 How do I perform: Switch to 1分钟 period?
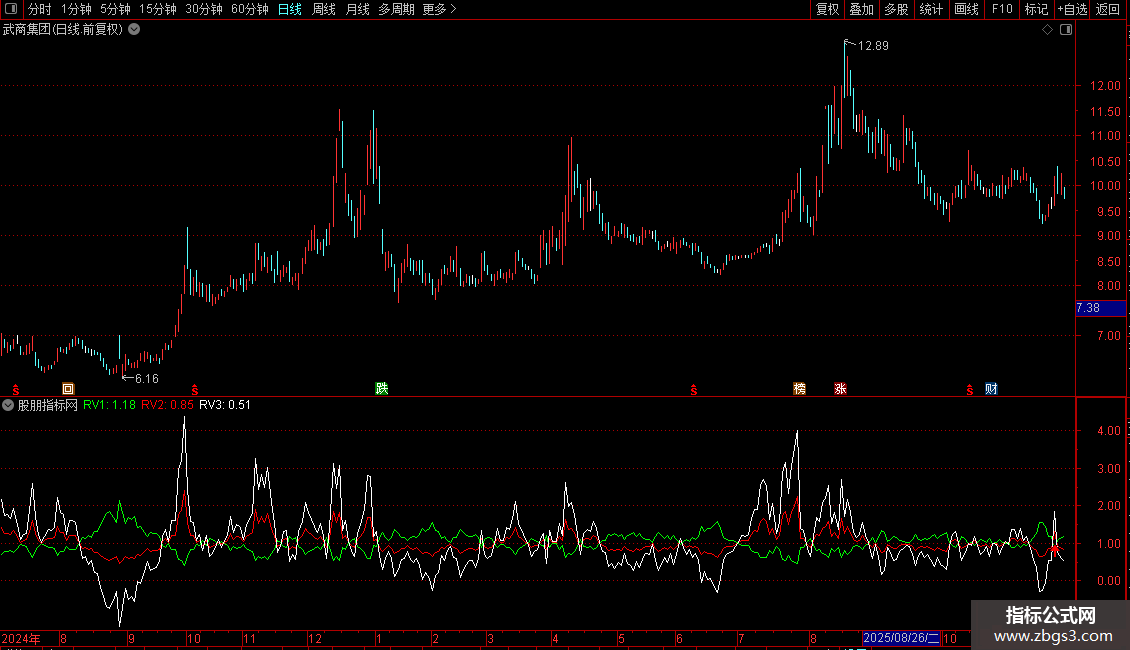[x=76, y=9]
